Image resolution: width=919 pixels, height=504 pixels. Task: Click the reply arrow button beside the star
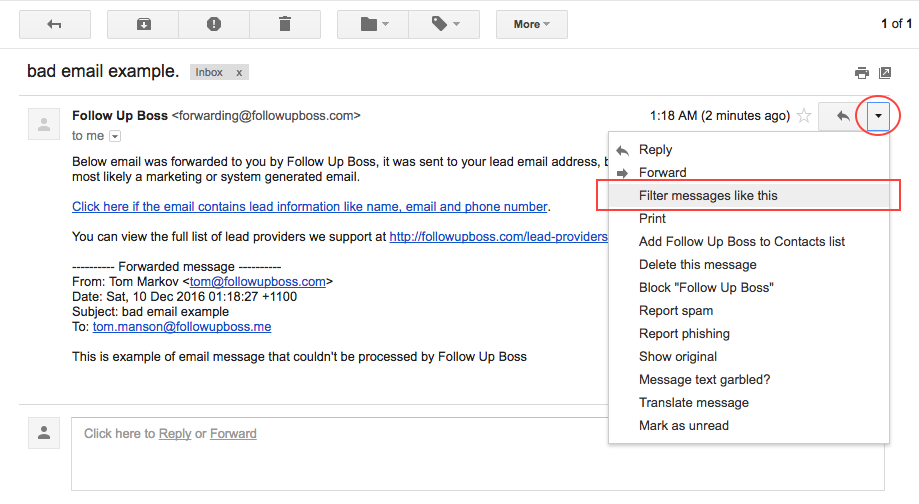click(x=843, y=116)
